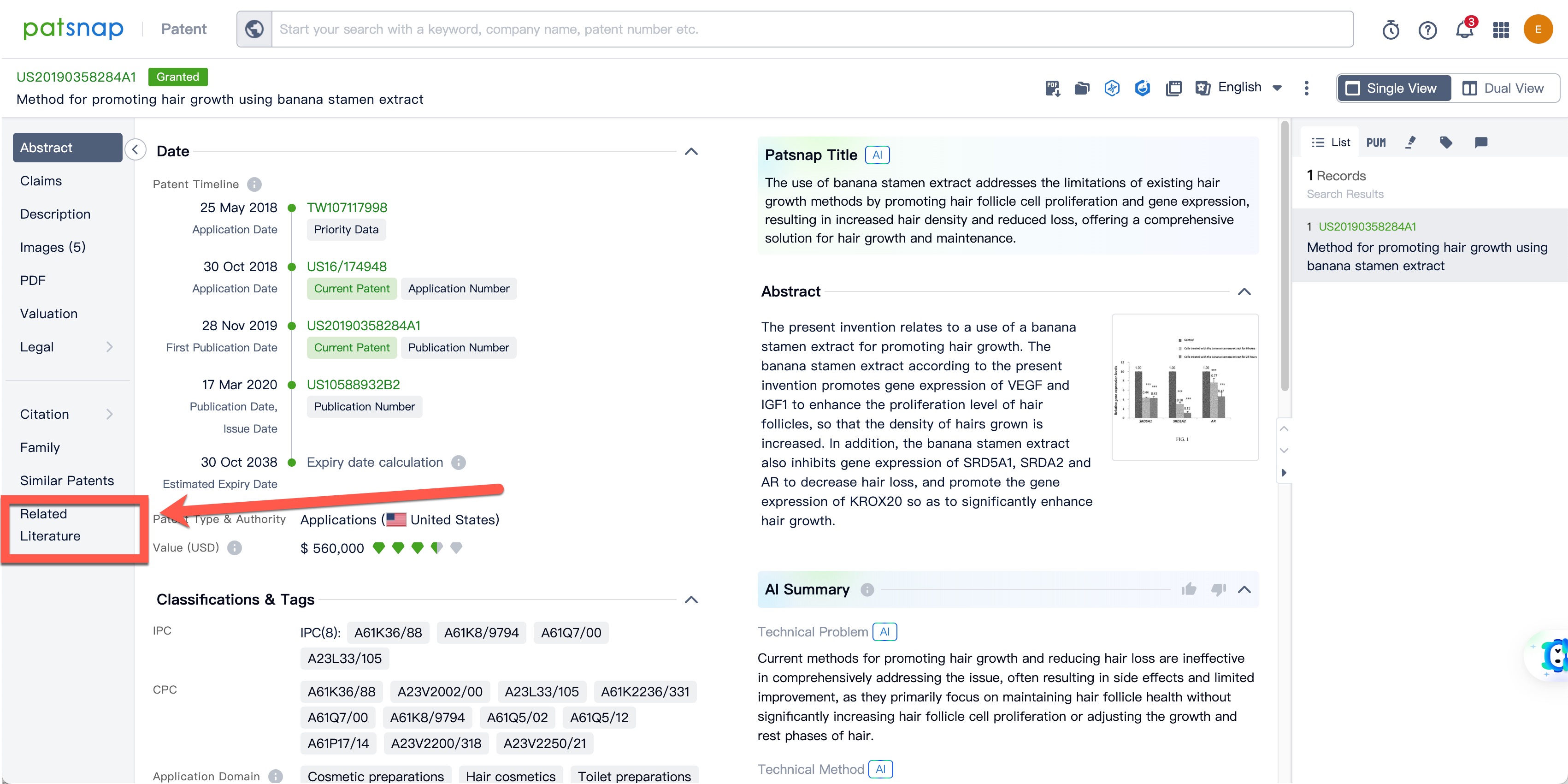Click the folder save-to-workspace icon
The width and height of the screenshot is (1568, 784).
pos(1082,89)
